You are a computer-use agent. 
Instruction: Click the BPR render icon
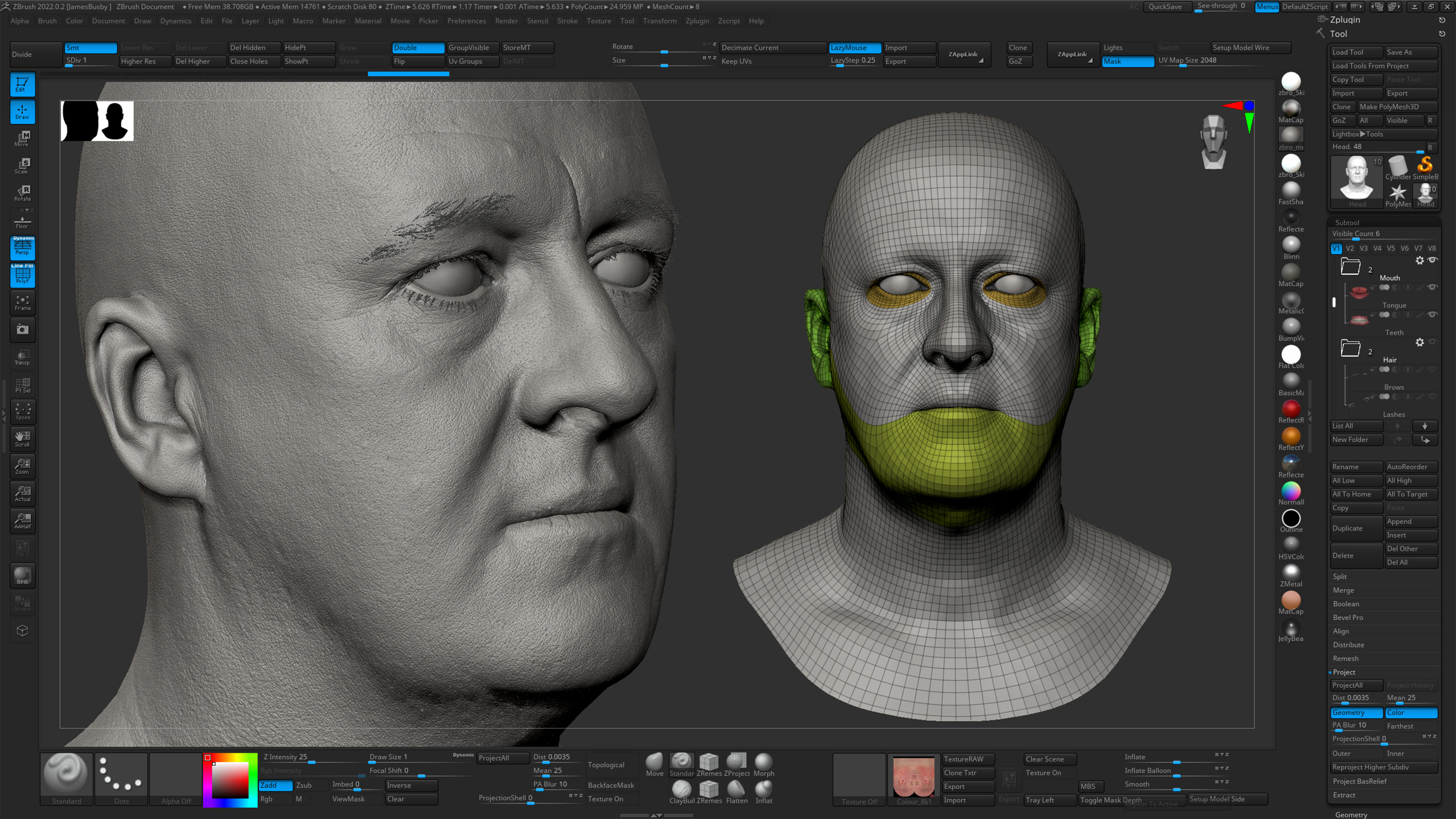pyautogui.click(x=23, y=575)
